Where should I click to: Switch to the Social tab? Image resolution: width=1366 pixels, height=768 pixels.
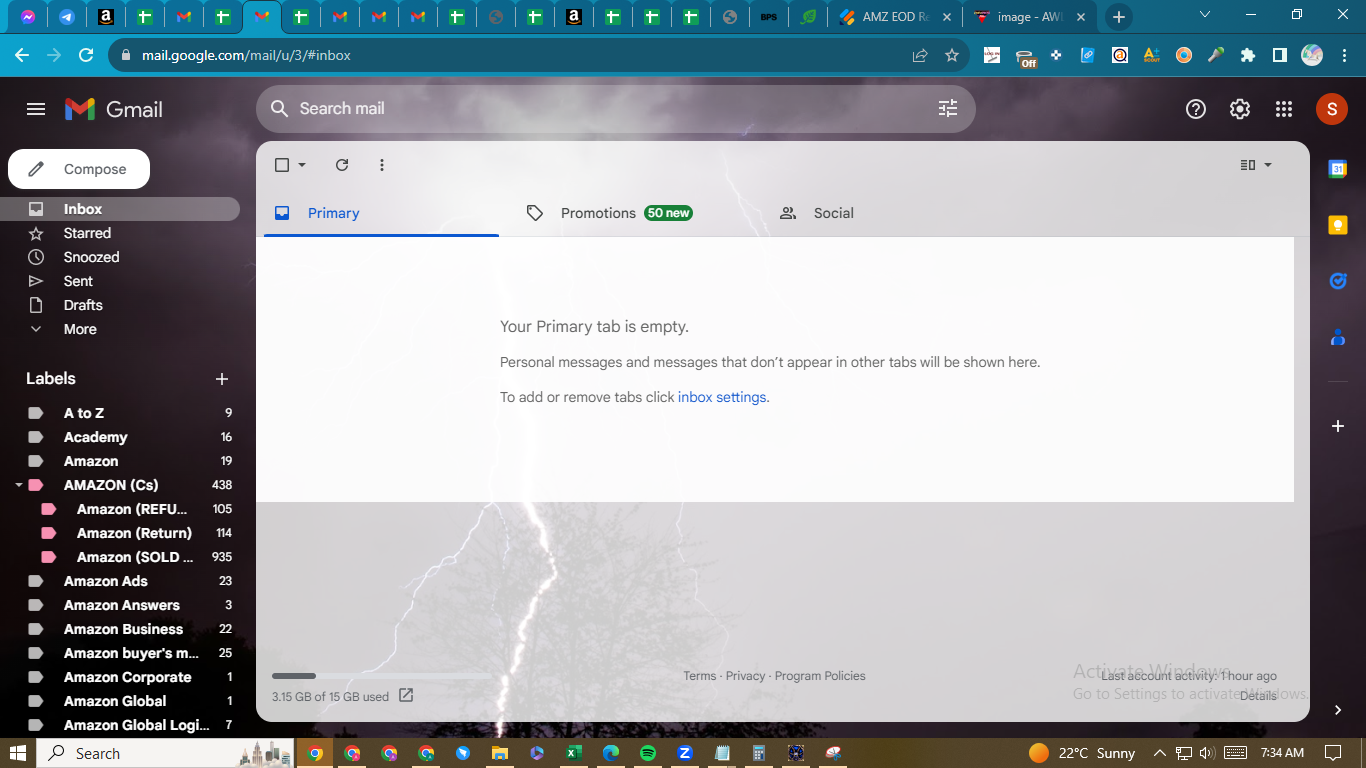coord(887,213)
